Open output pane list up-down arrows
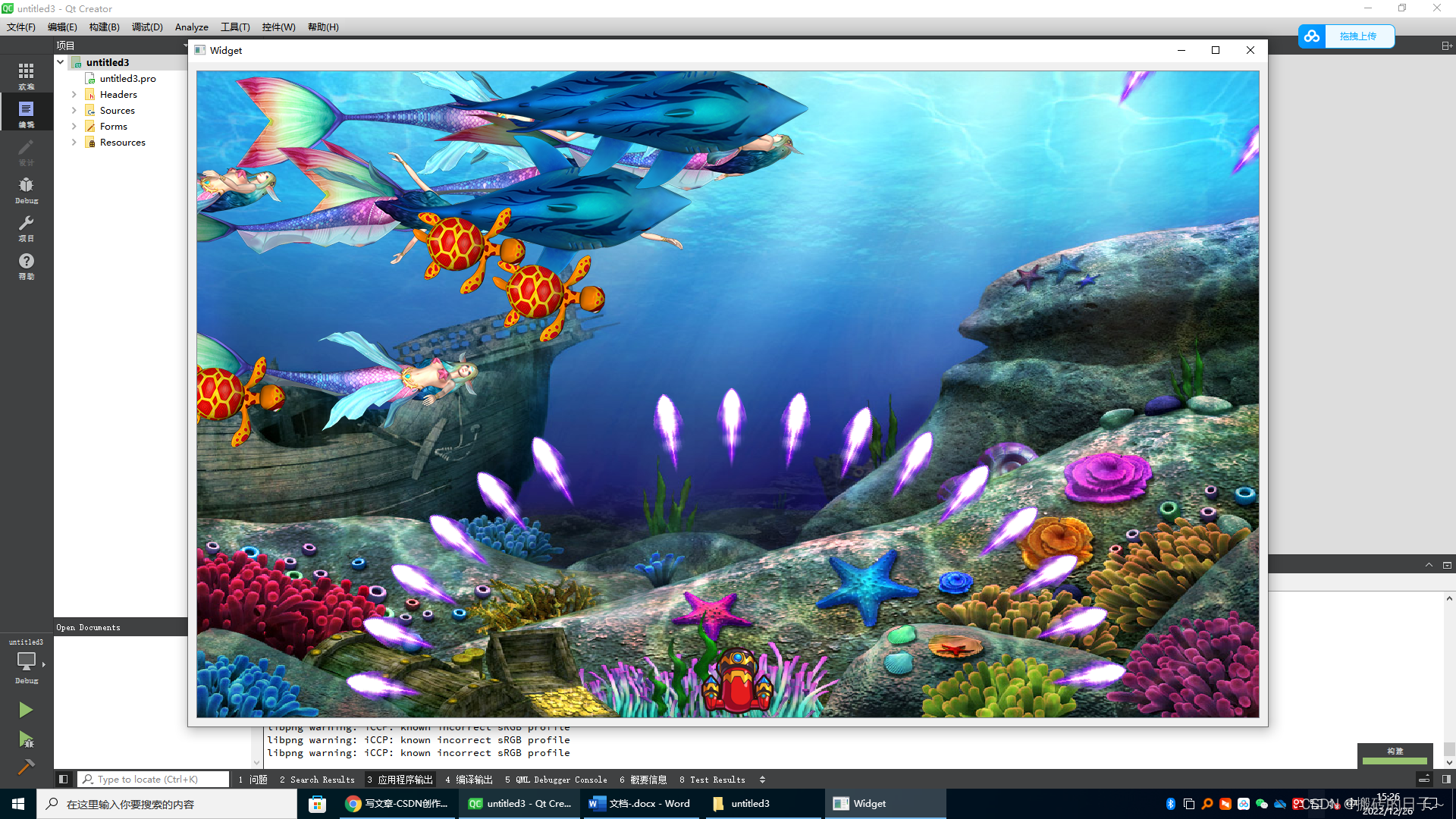1456x819 pixels. (x=762, y=780)
